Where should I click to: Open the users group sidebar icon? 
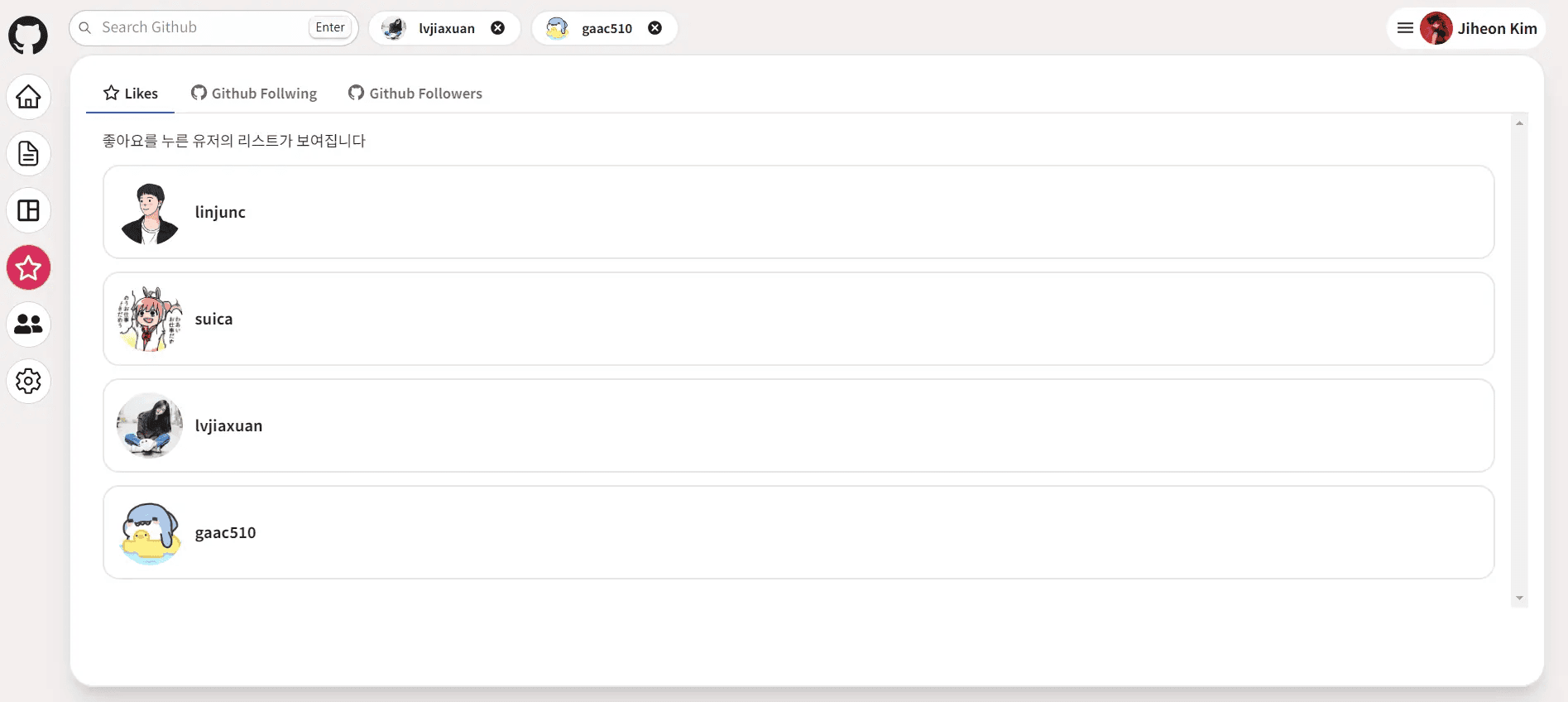point(29,325)
